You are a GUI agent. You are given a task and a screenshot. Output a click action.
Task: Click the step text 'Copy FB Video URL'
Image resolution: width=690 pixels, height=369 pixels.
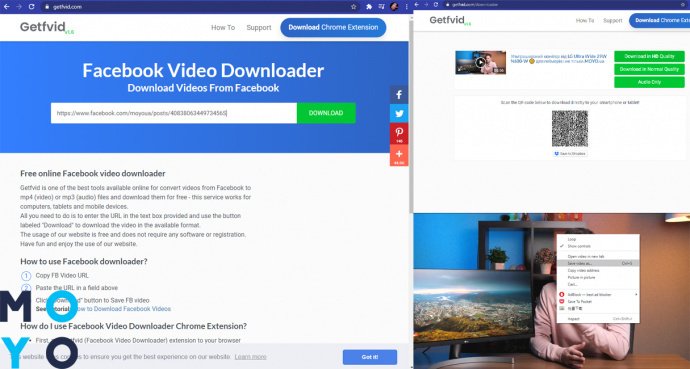pos(62,275)
